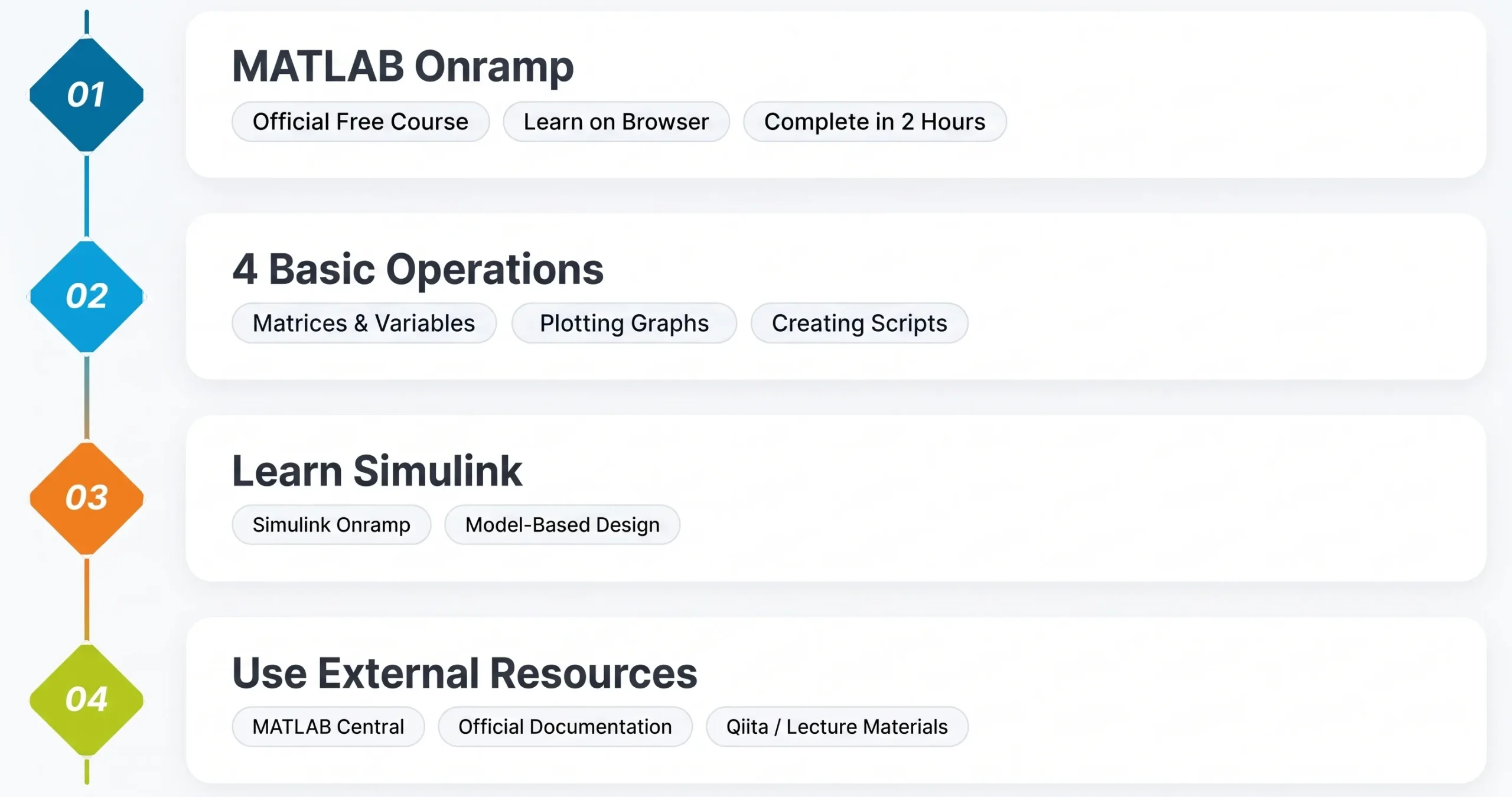Click the MATLAB Onramp heading
The image size is (1512, 797).
(403, 67)
